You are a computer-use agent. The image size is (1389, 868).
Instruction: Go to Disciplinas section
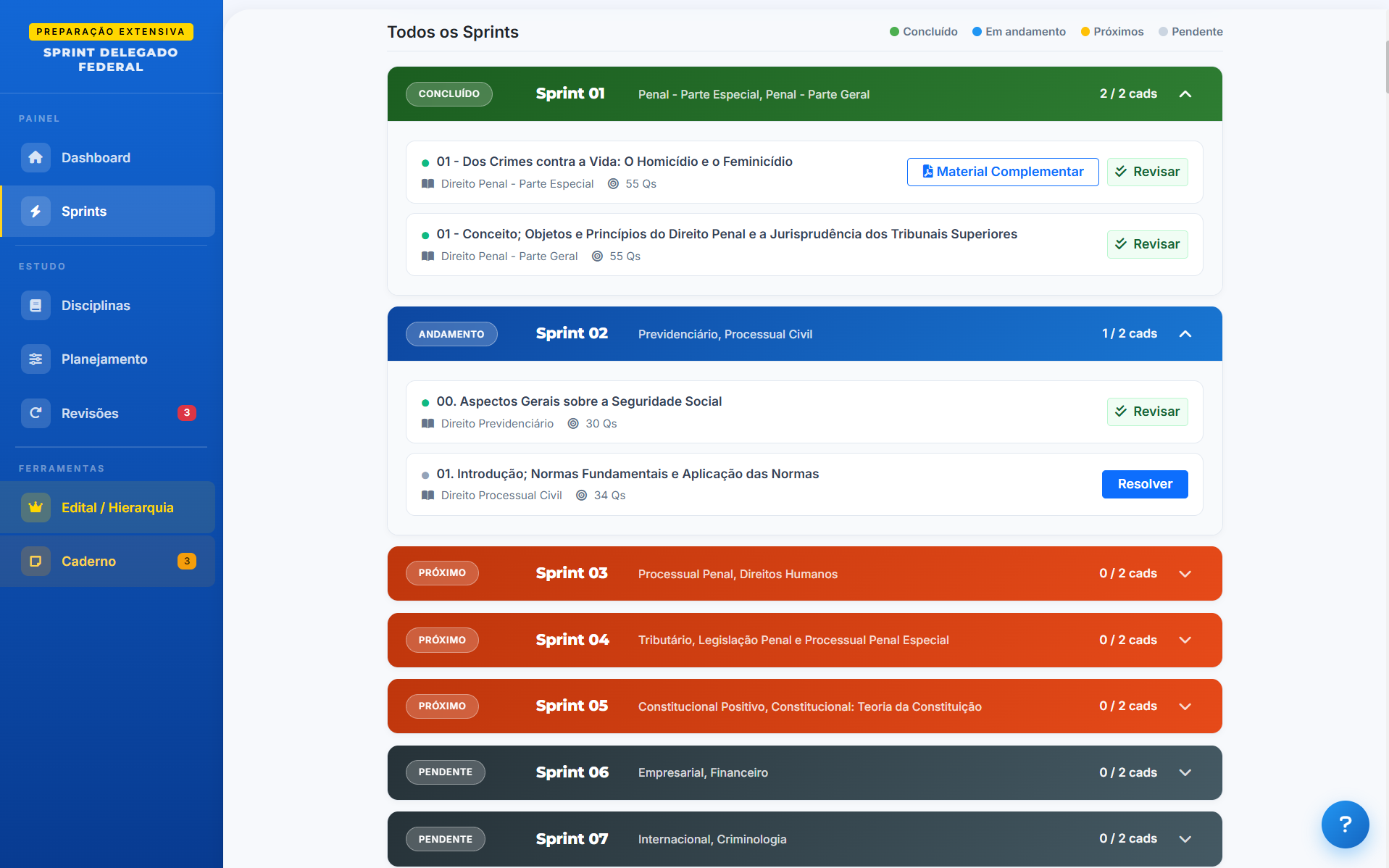pos(108,305)
